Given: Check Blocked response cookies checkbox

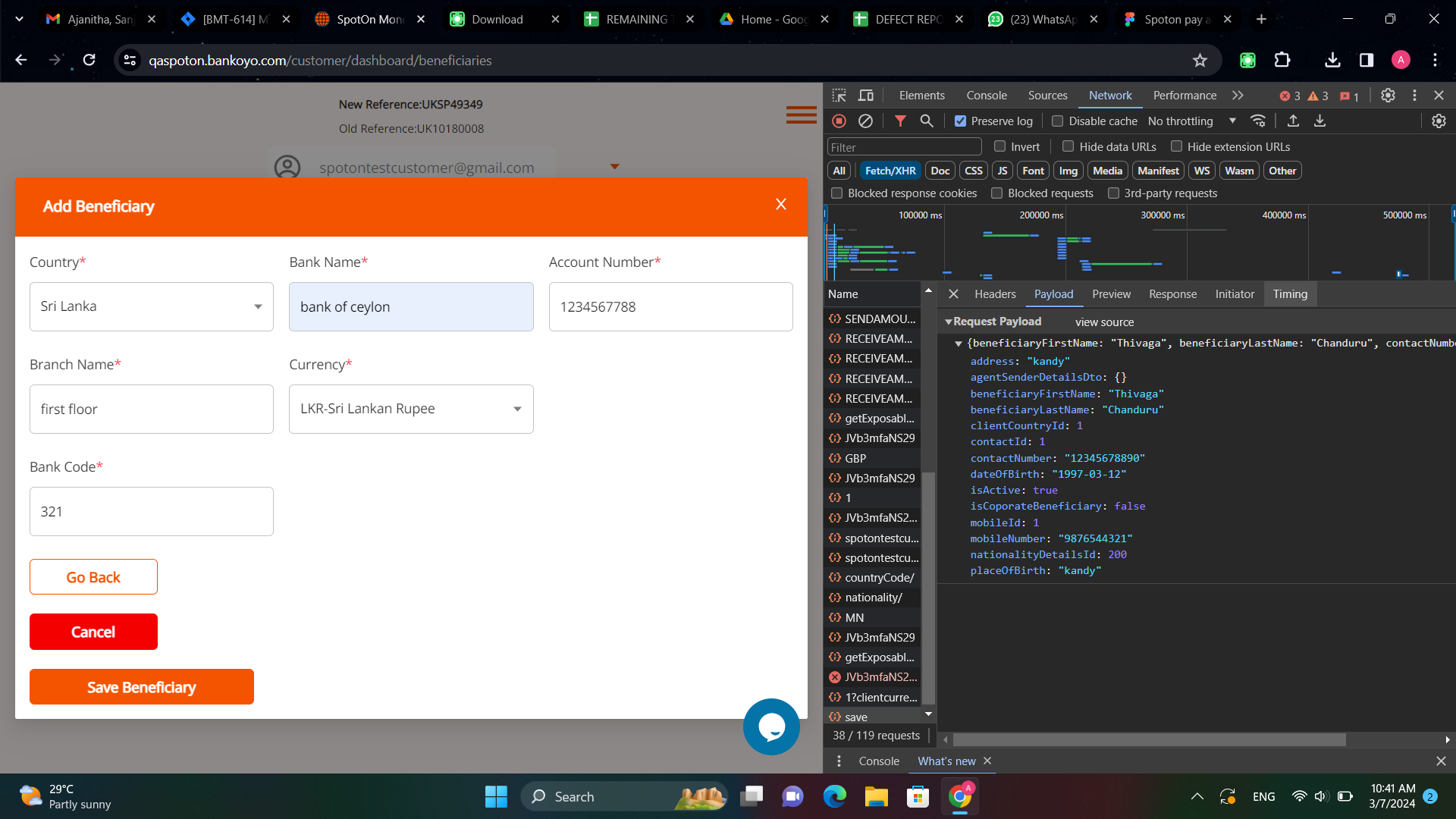Looking at the screenshot, I should (837, 193).
